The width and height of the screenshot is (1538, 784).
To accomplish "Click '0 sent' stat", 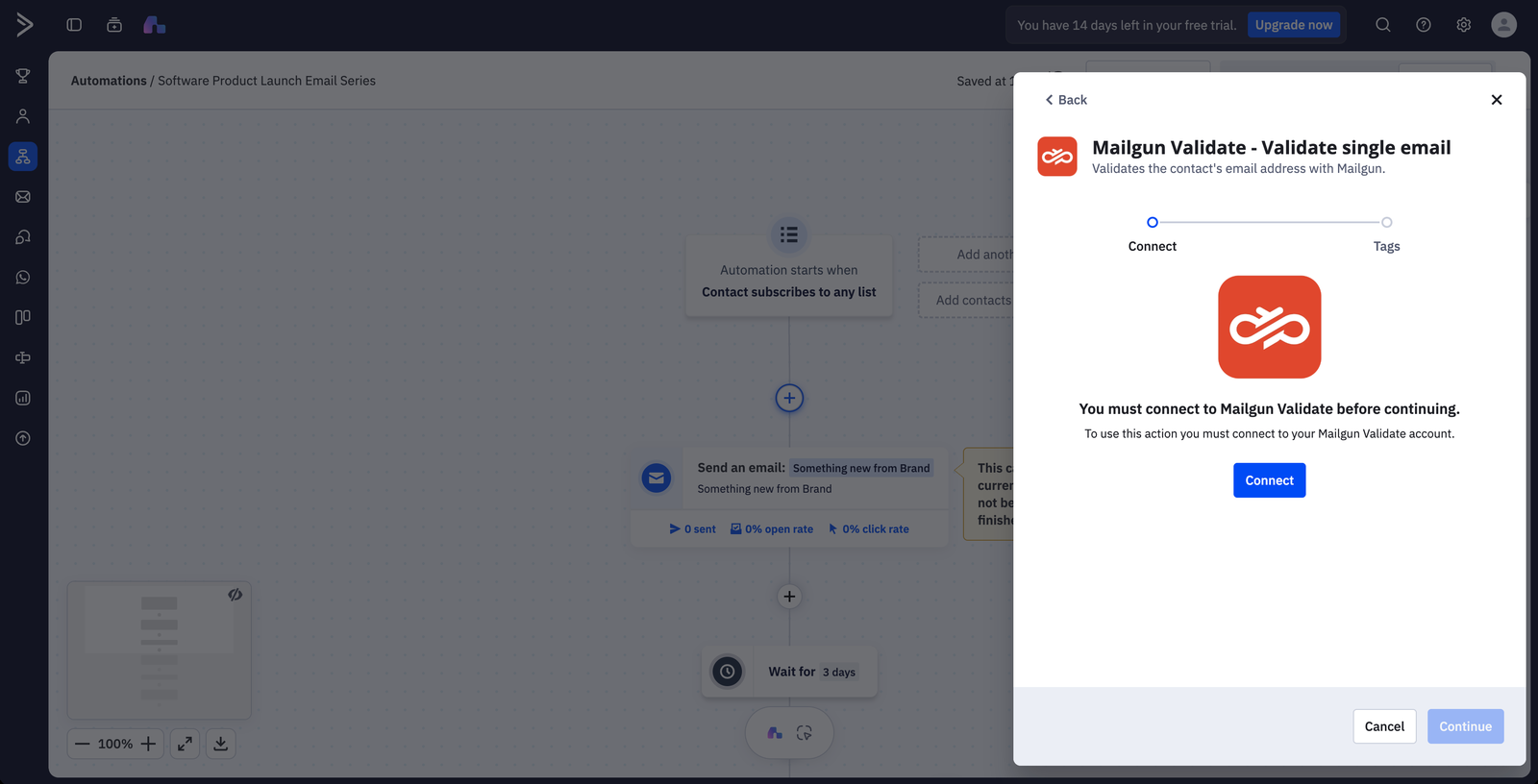I will (692, 529).
